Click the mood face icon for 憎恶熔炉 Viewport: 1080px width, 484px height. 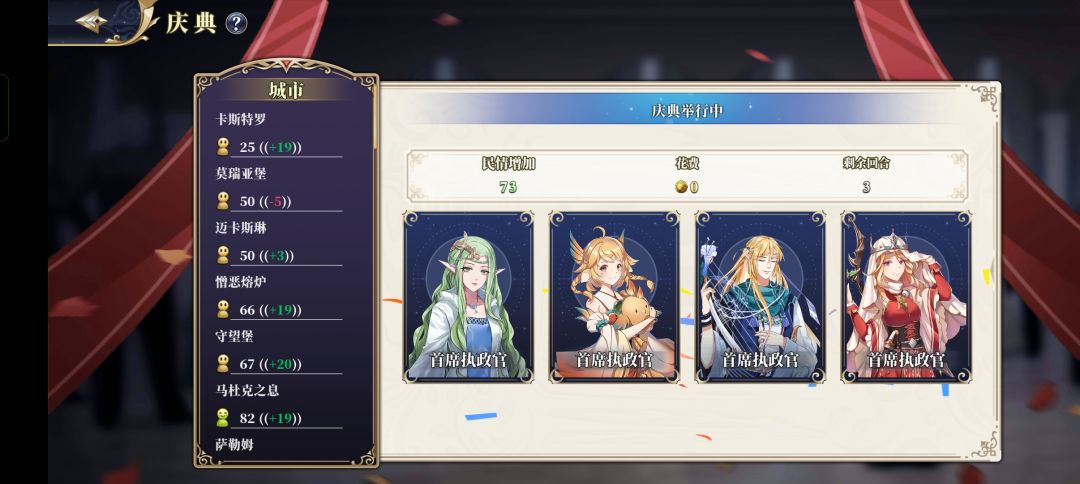pyautogui.click(x=222, y=309)
